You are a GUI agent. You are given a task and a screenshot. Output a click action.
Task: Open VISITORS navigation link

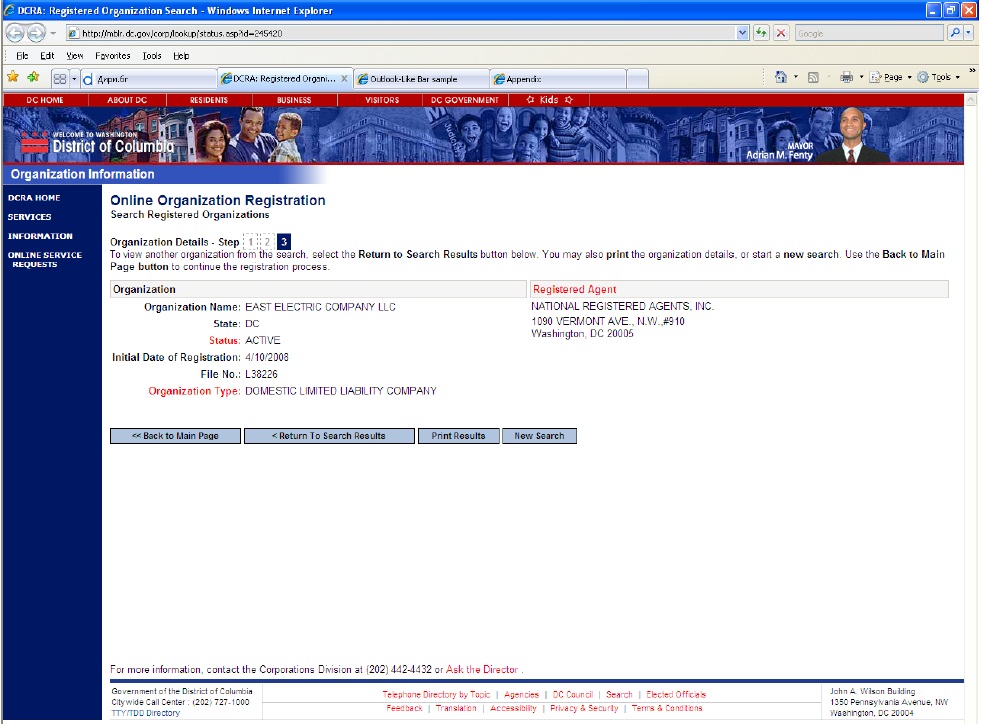(382, 100)
